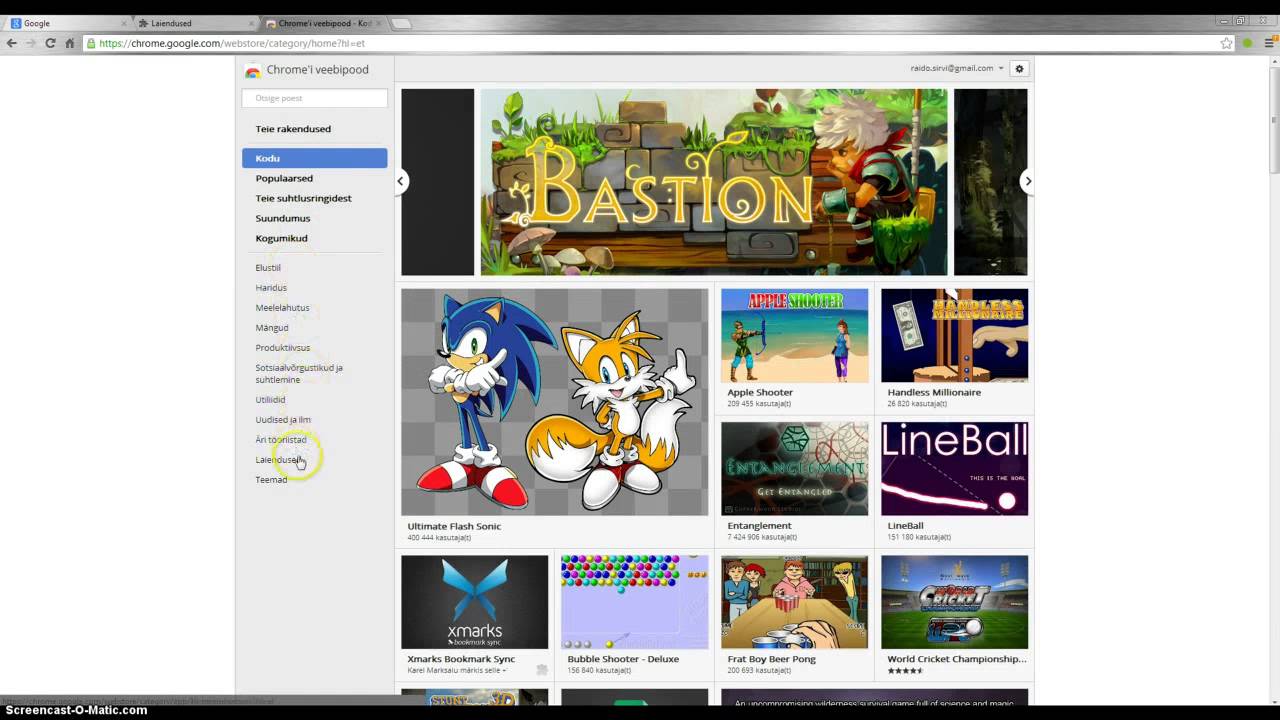Click the Otsige poest search field
Image resolution: width=1280 pixels, height=720 pixels.
pyautogui.click(x=314, y=98)
